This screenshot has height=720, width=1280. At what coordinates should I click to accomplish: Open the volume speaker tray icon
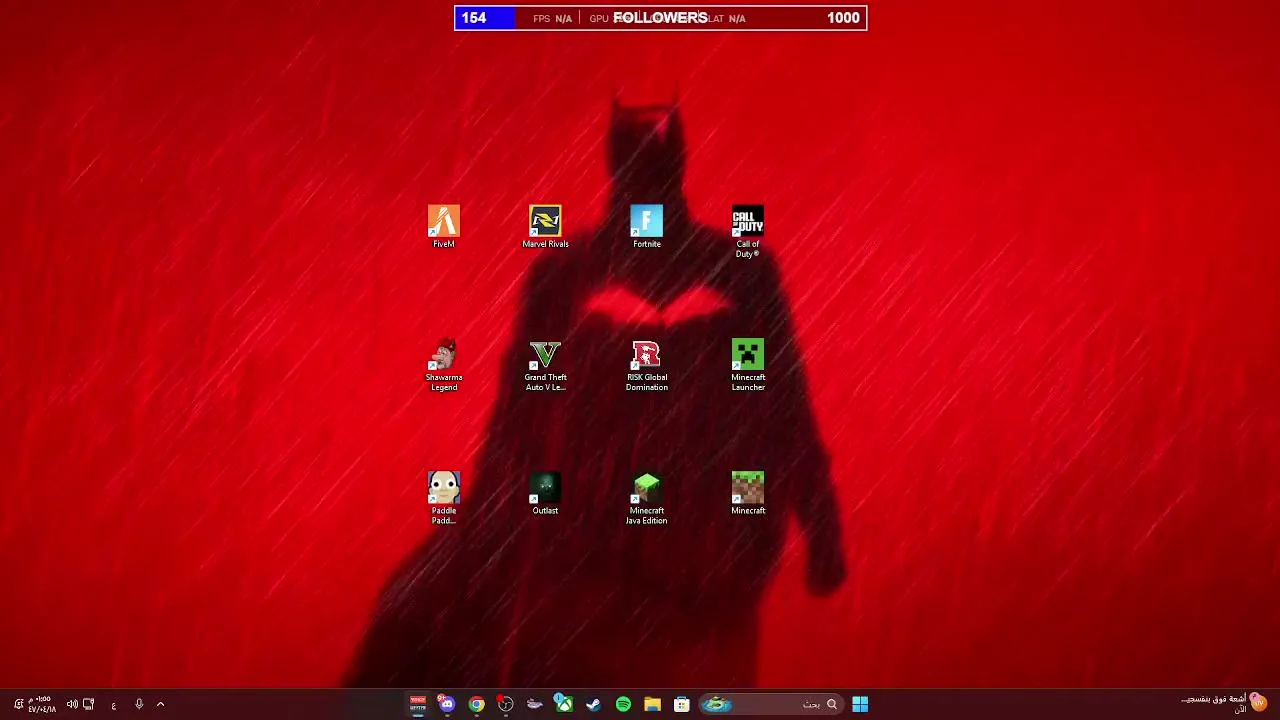click(72, 704)
